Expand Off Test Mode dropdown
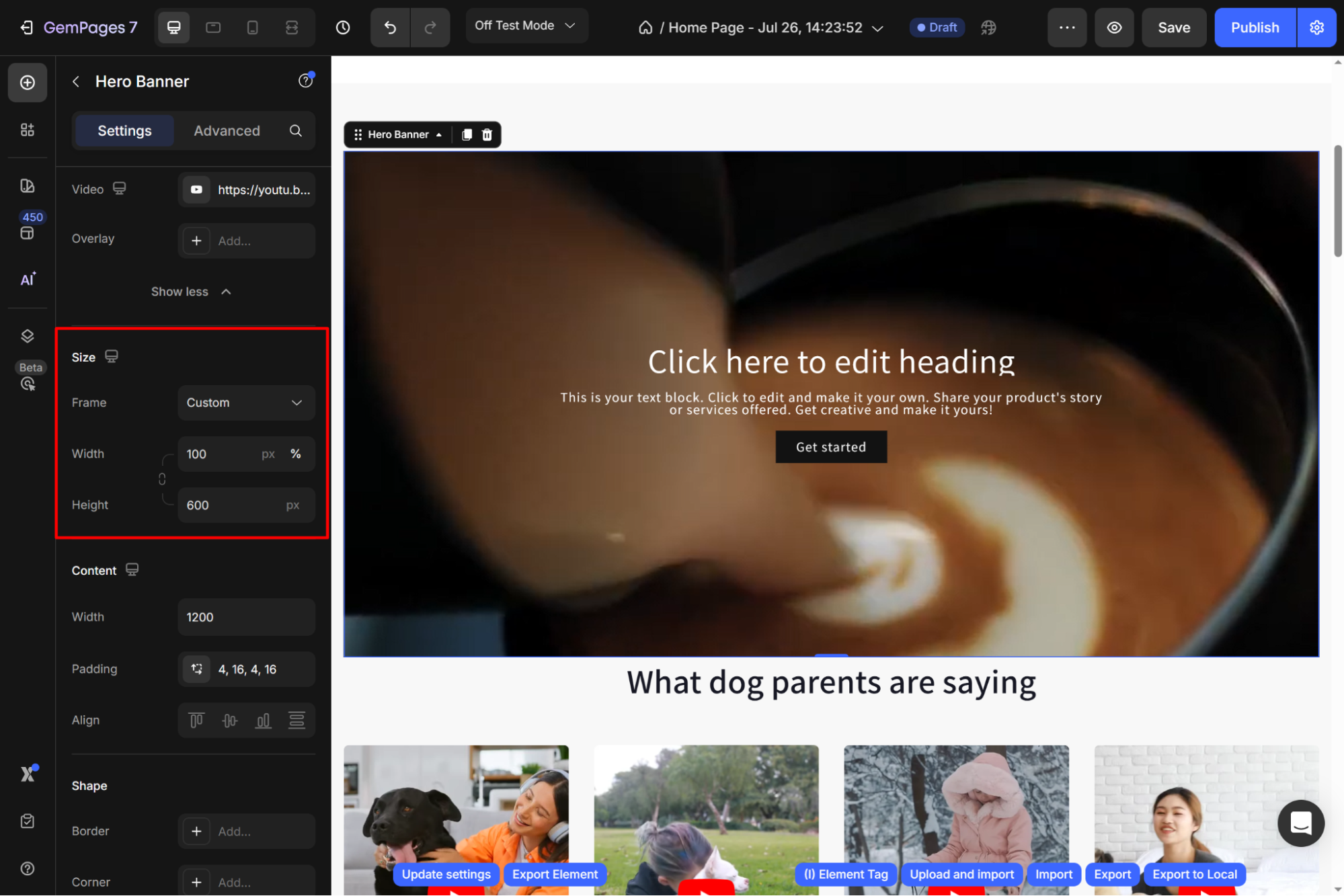Viewport: 1344px width, 896px height. (x=526, y=26)
